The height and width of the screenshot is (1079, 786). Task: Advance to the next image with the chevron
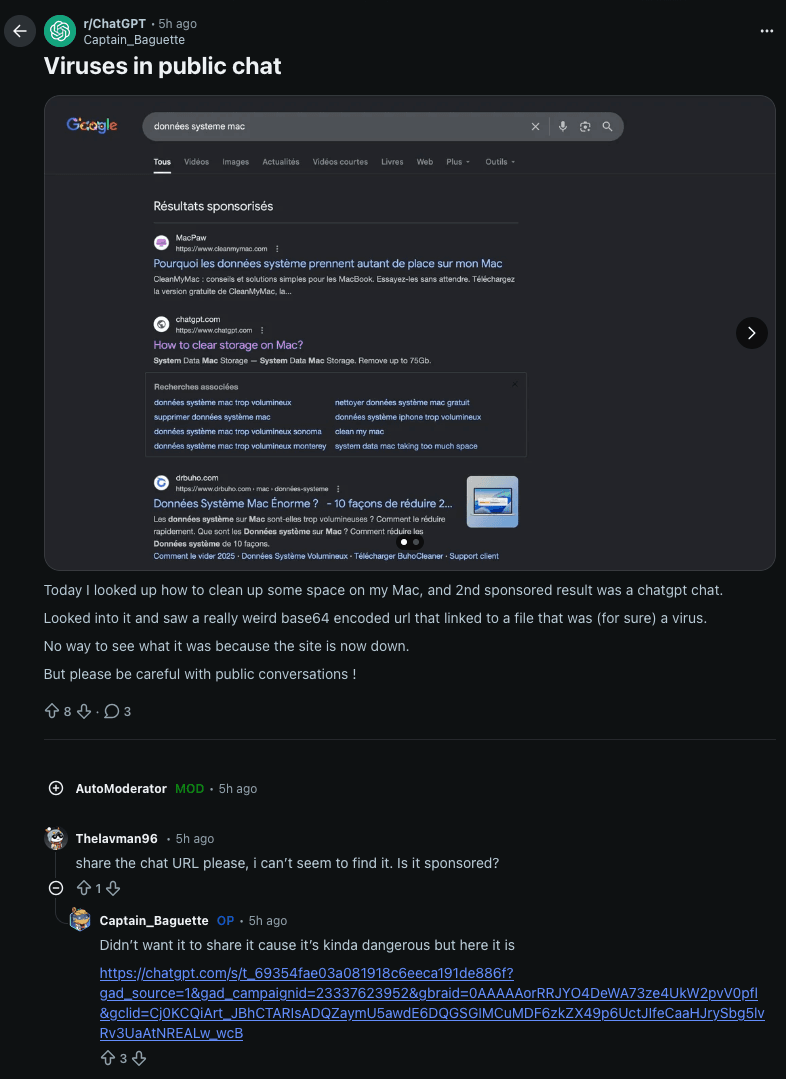(752, 333)
